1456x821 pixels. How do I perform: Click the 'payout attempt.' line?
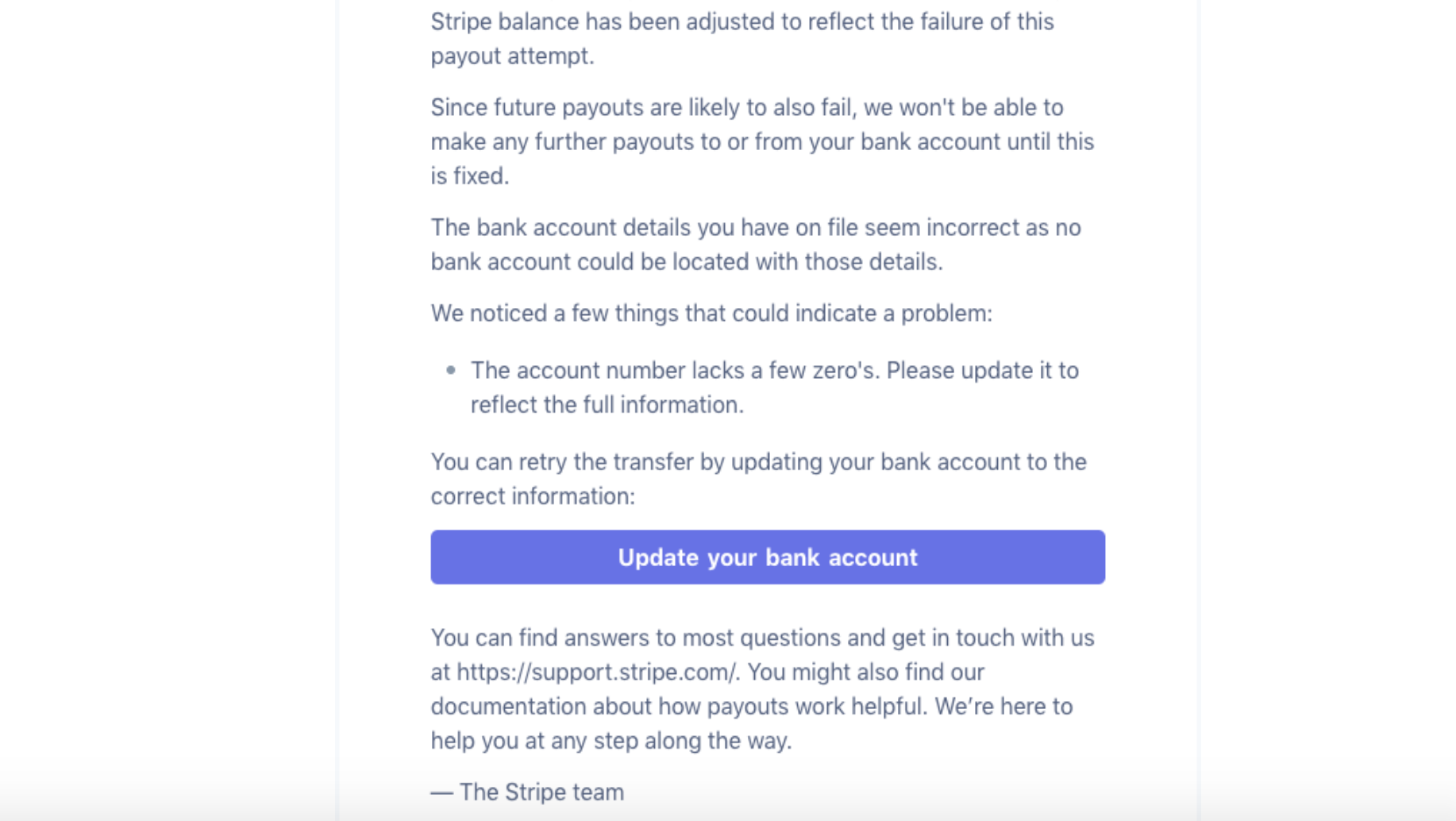[512, 56]
